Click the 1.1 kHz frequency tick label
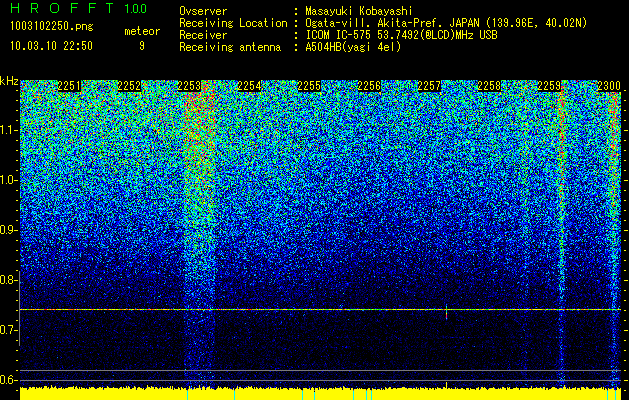Screen dimensions: 629x400 click(8, 130)
